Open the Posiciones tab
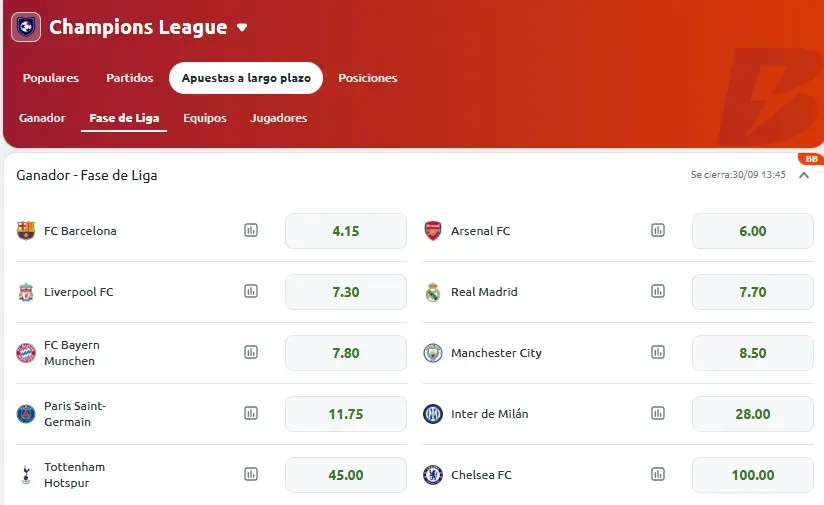 coord(367,78)
